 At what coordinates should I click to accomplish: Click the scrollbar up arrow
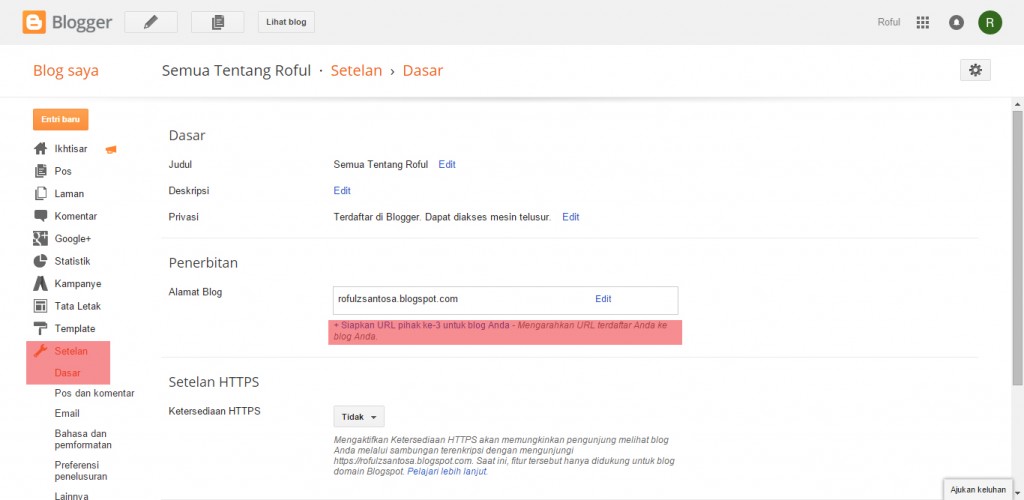pyautogui.click(x=1017, y=104)
